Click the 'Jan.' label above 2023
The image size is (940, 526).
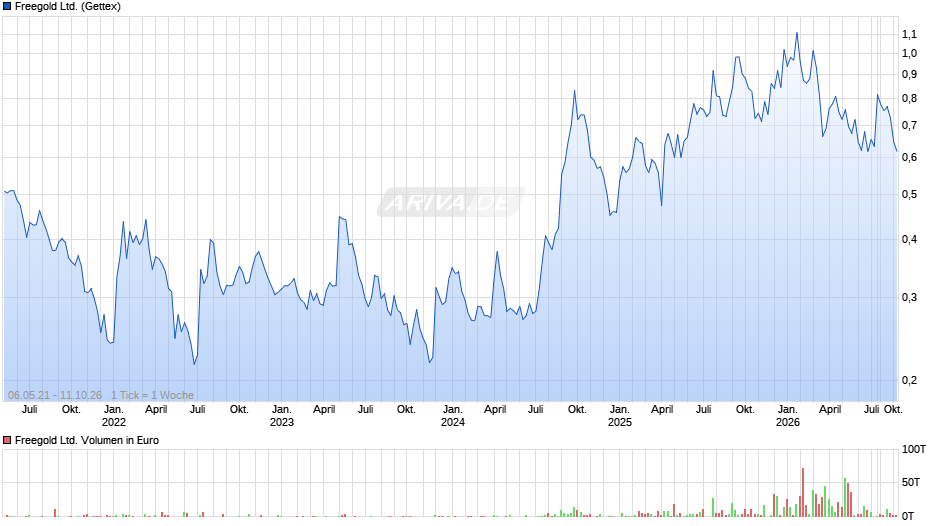(x=282, y=409)
